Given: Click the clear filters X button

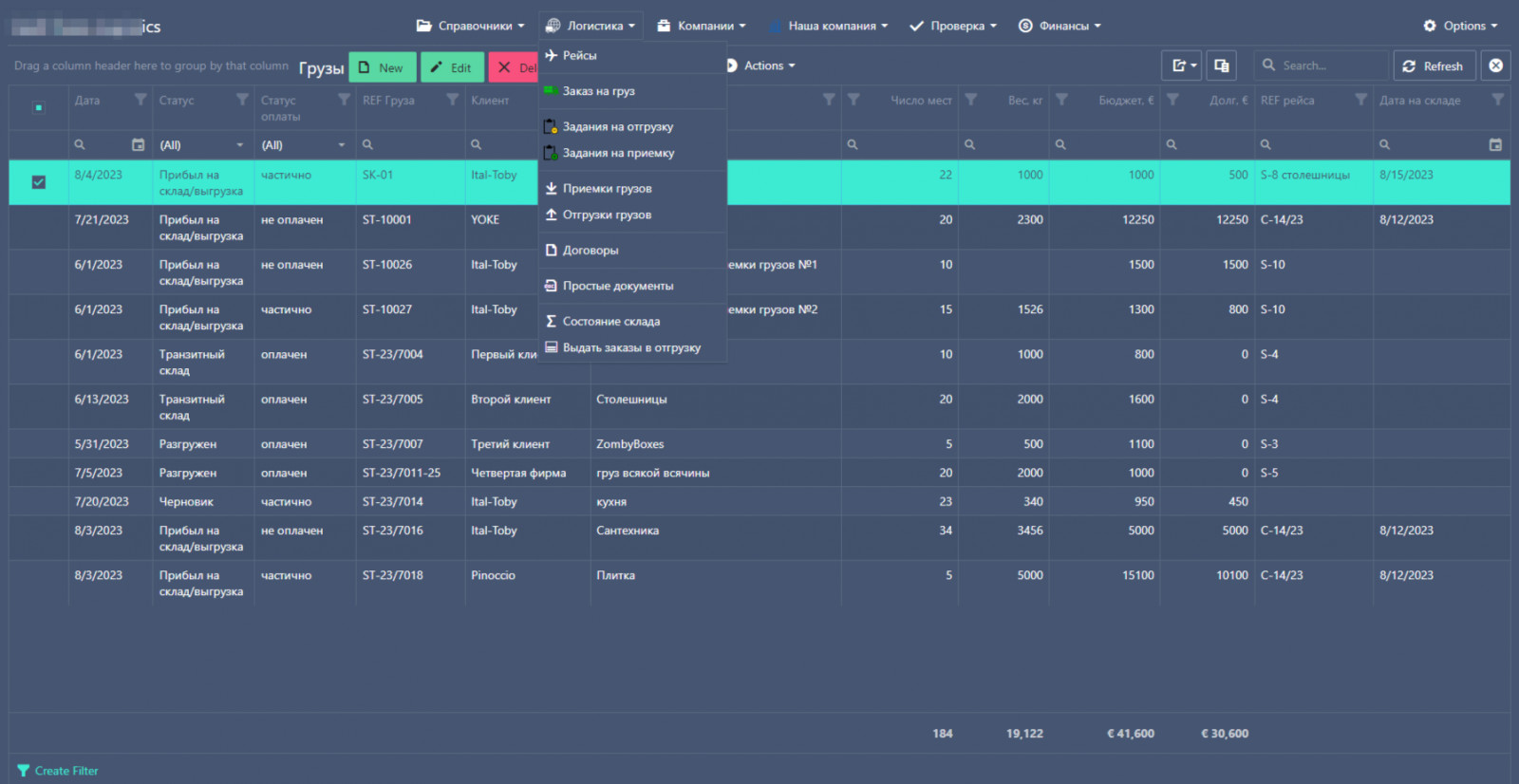Looking at the screenshot, I should point(1495,65).
